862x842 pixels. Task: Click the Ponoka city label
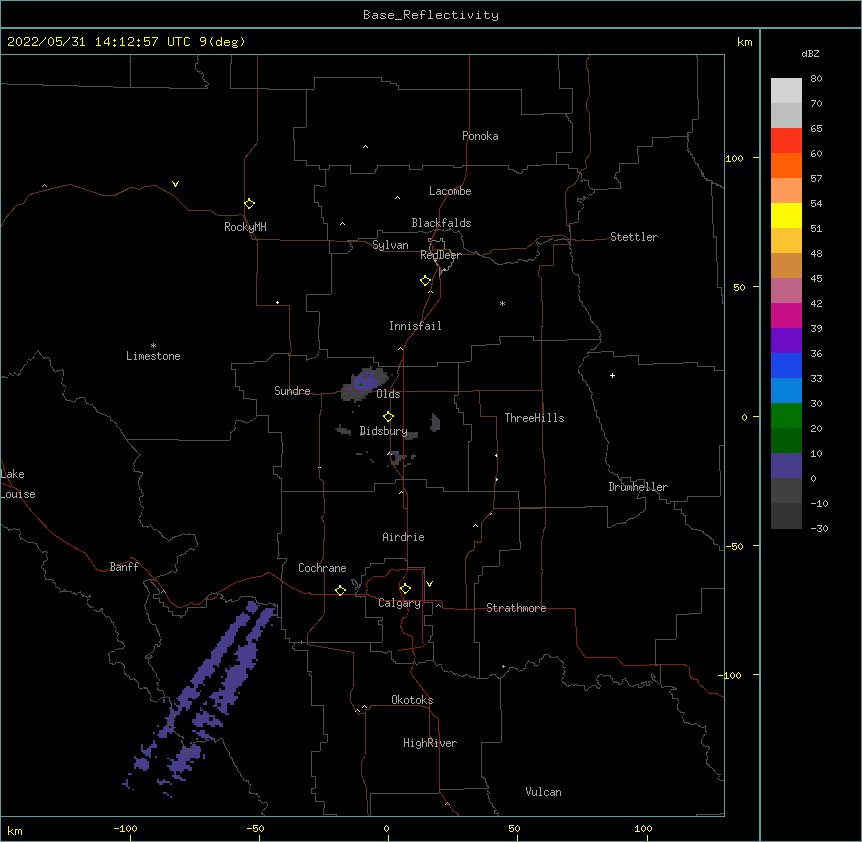click(x=480, y=136)
